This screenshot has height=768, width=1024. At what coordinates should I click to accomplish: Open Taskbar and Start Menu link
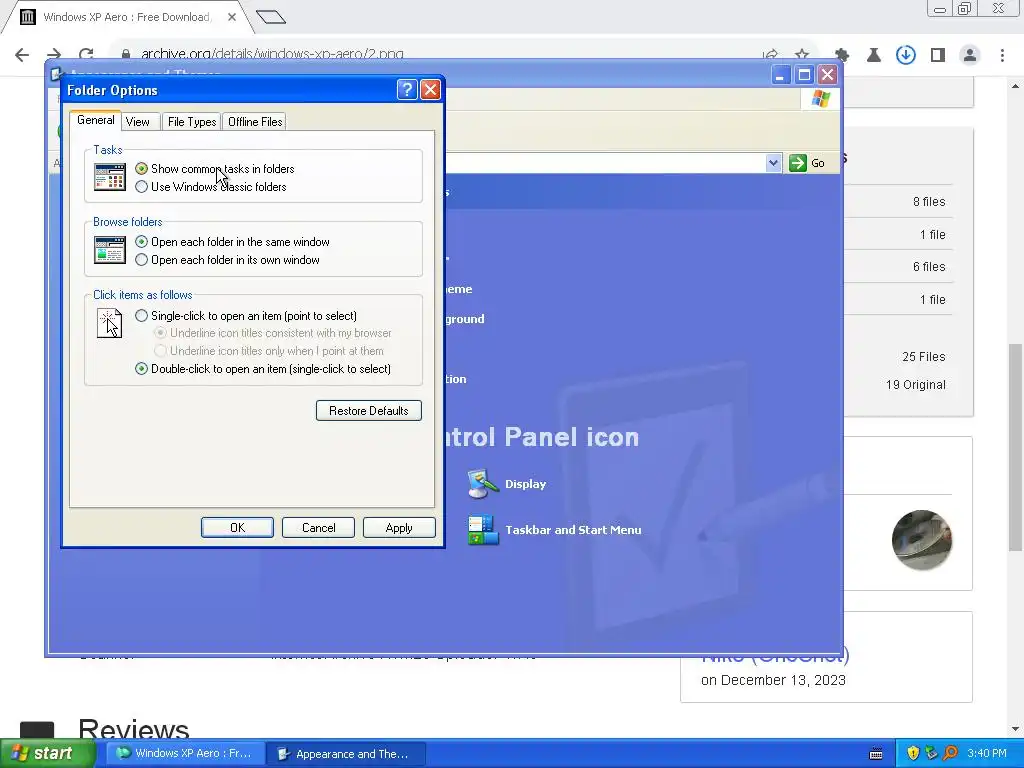(x=573, y=530)
